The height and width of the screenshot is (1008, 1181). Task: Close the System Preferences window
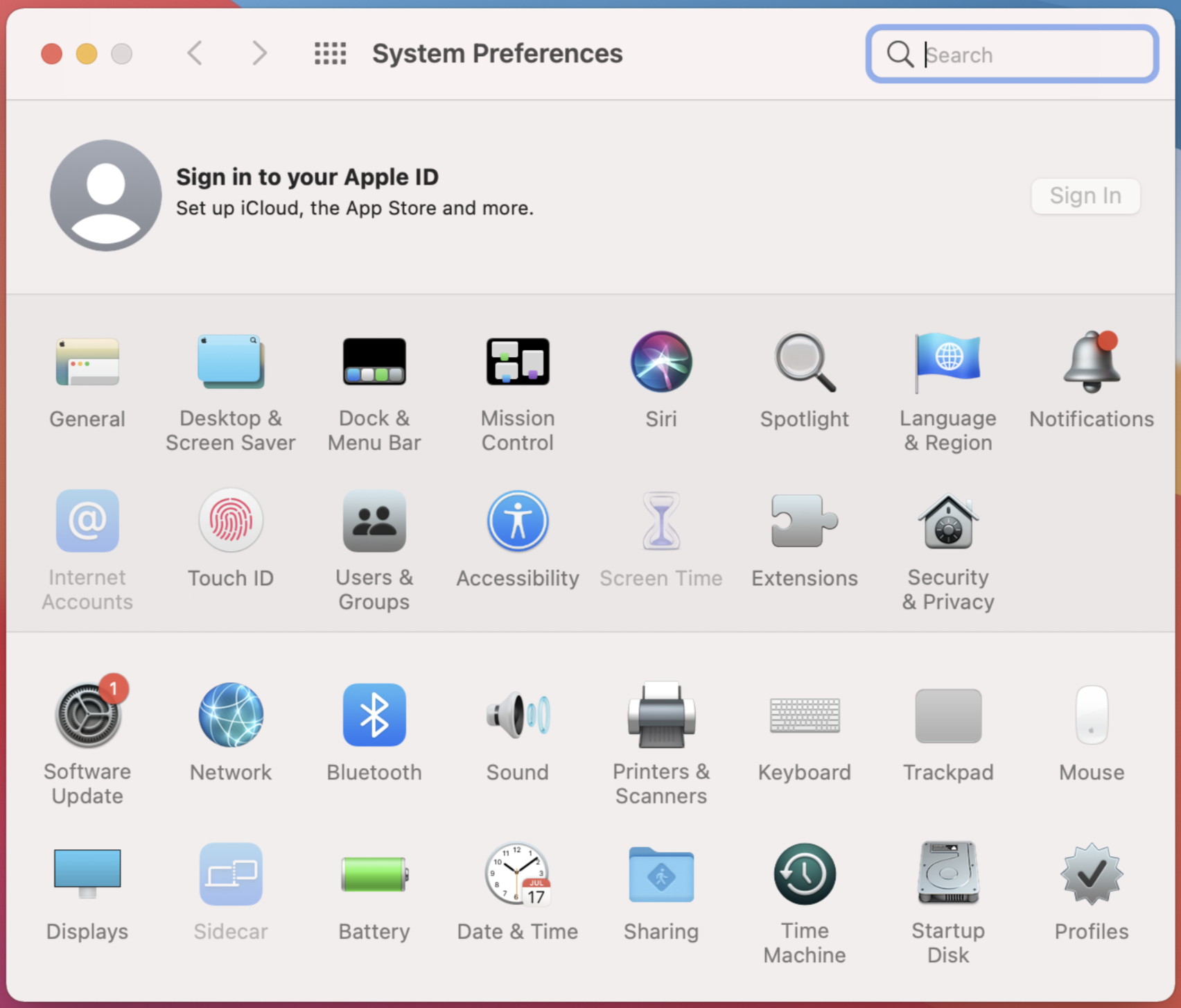(x=51, y=53)
